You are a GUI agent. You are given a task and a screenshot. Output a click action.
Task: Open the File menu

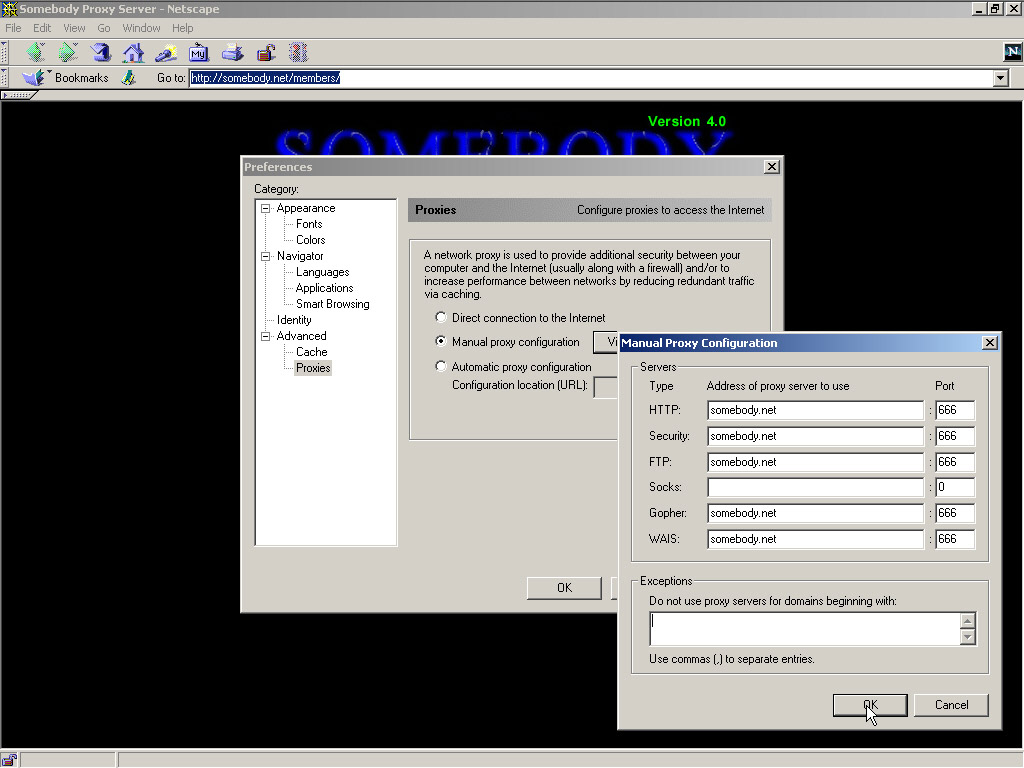coord(13,28)
